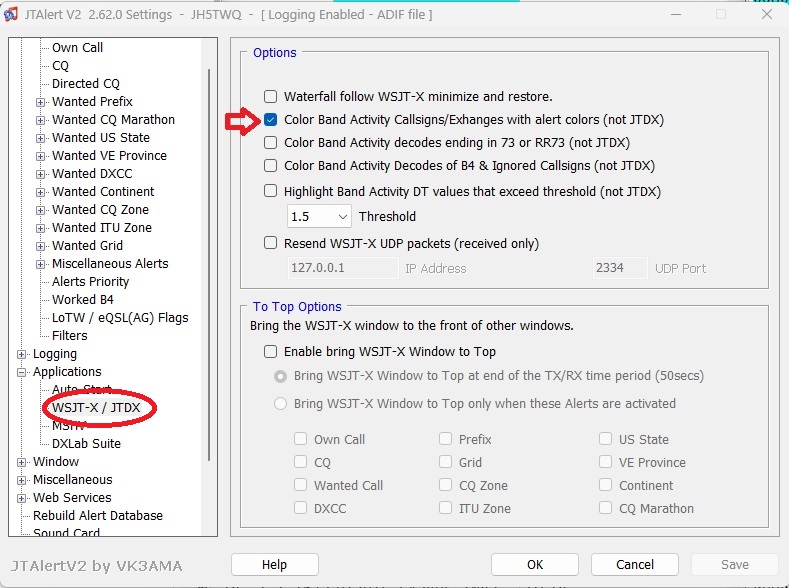Screen dimensions: 789x588
Task: Toggle the US State alert checkbox
Action: pos(605,439)
